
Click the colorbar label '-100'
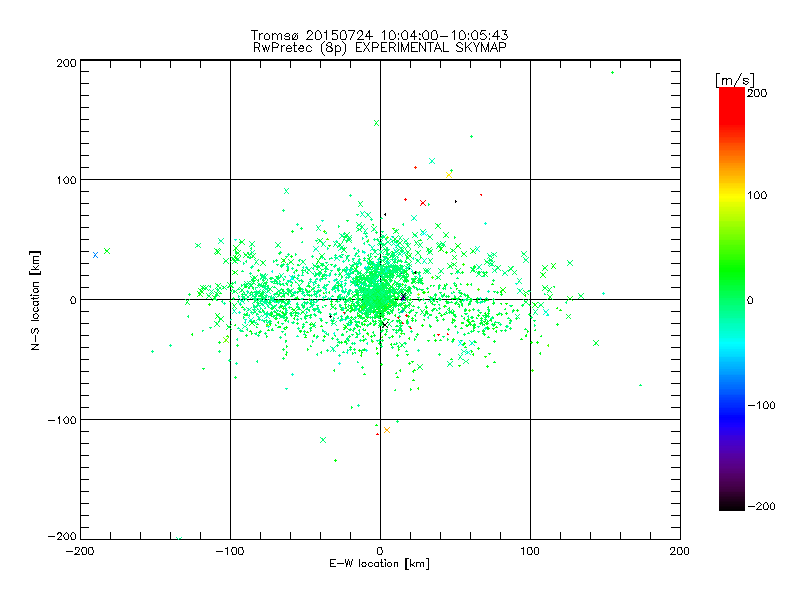[761, 405]
